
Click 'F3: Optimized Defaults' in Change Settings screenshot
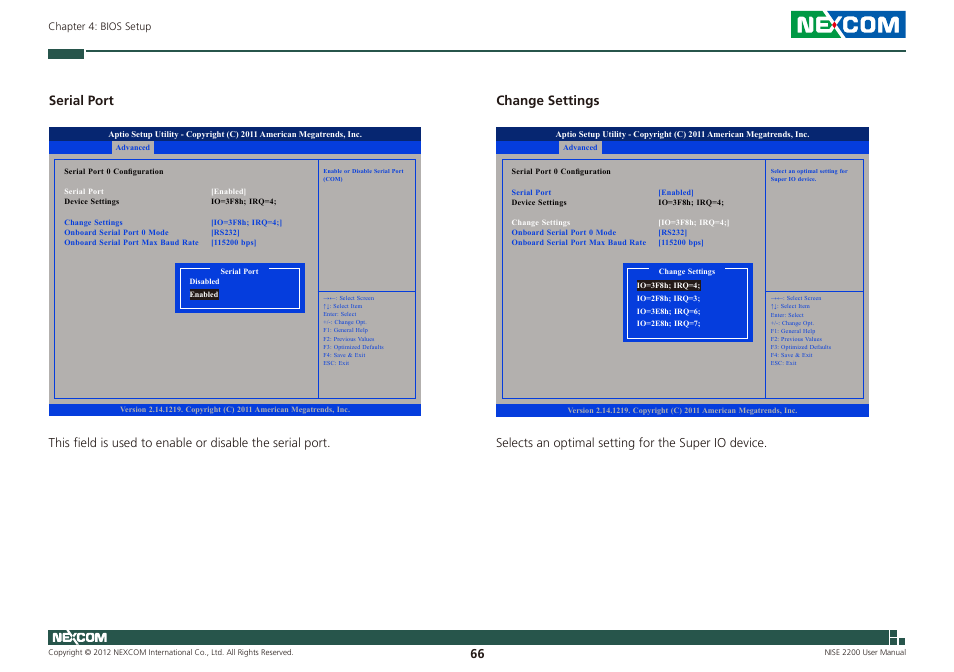point(801,347)
